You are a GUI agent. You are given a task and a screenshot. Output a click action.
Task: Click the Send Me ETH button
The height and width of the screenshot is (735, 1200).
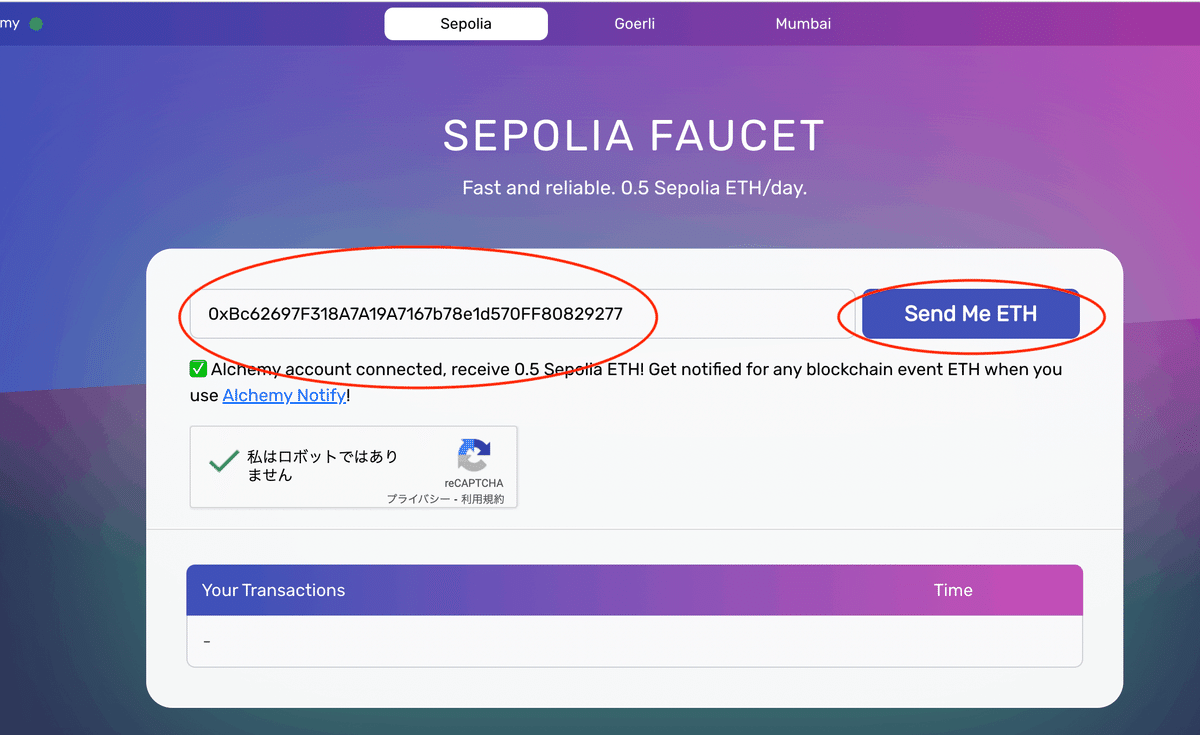[970, 314]
